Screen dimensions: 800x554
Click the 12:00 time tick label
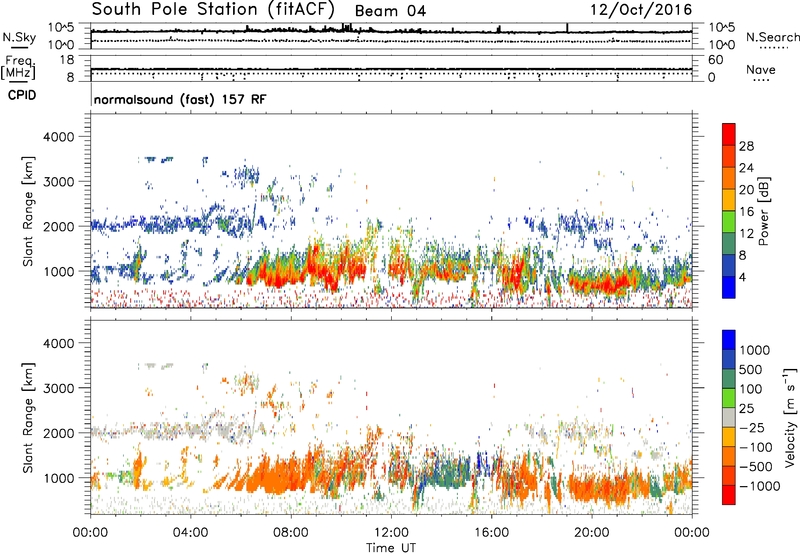tap(391, 533)
